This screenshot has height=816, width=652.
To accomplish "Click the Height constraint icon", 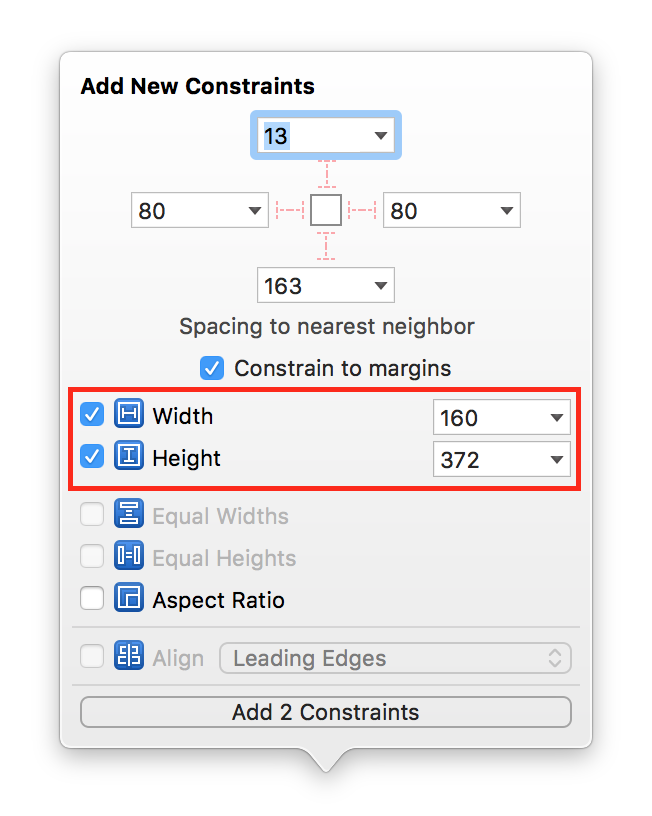I will [129, 456].
